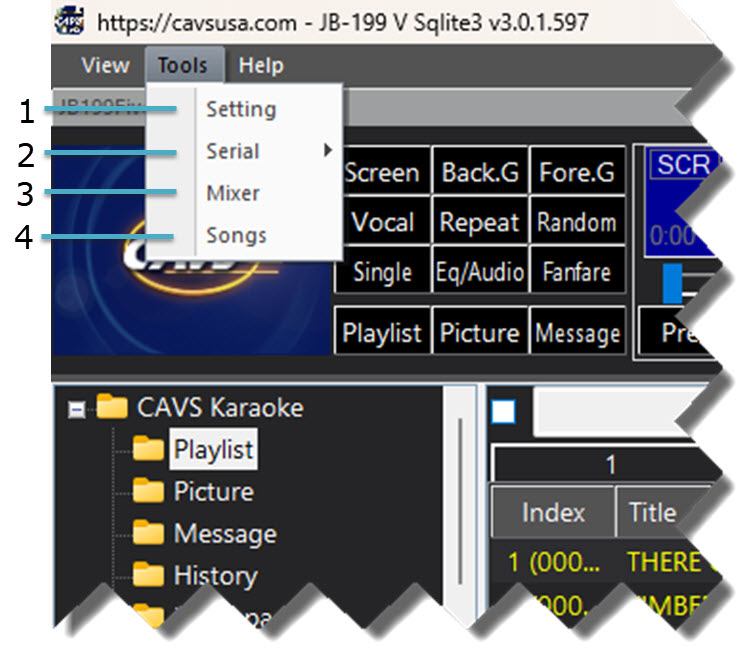Image resolution: width=751 pixels, height=659 pixels.
Task: Collapse the CAVS Karaoke tree node
Action: [x=76, y=408]
